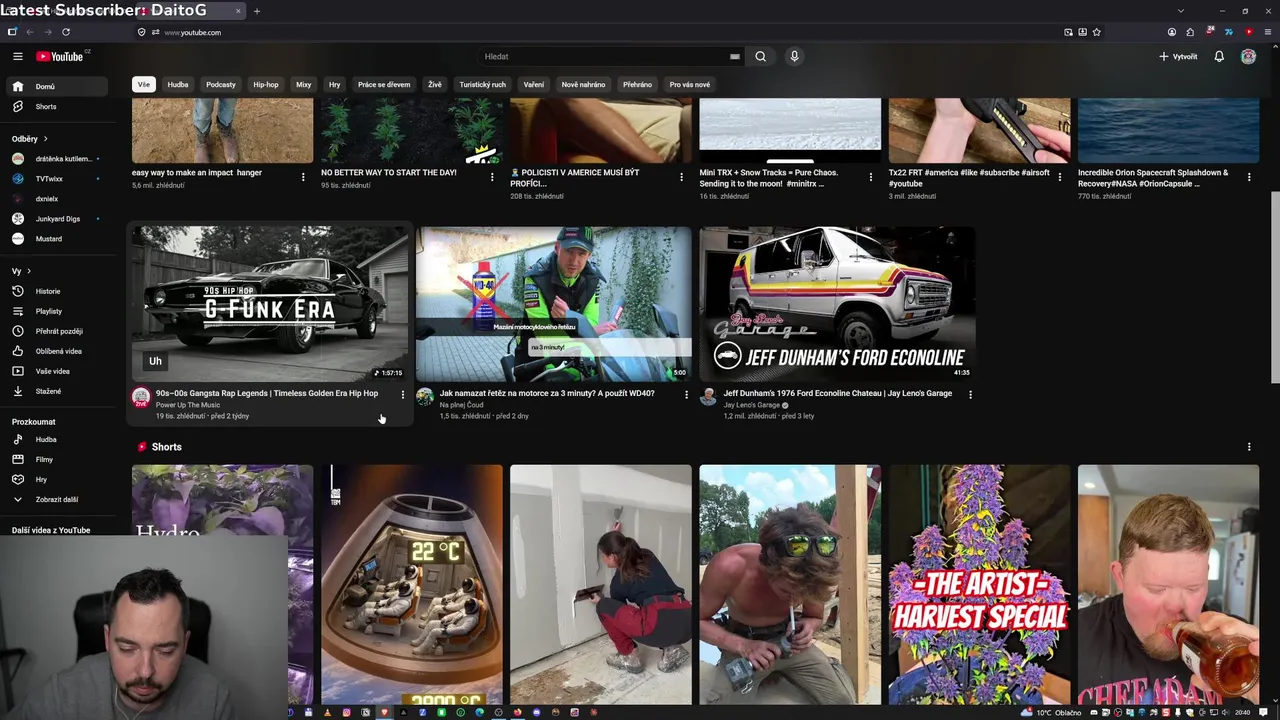Open Přehrát později list
Image resolution: width=1280 pixels, height=720 pixels.
point(58,331)
